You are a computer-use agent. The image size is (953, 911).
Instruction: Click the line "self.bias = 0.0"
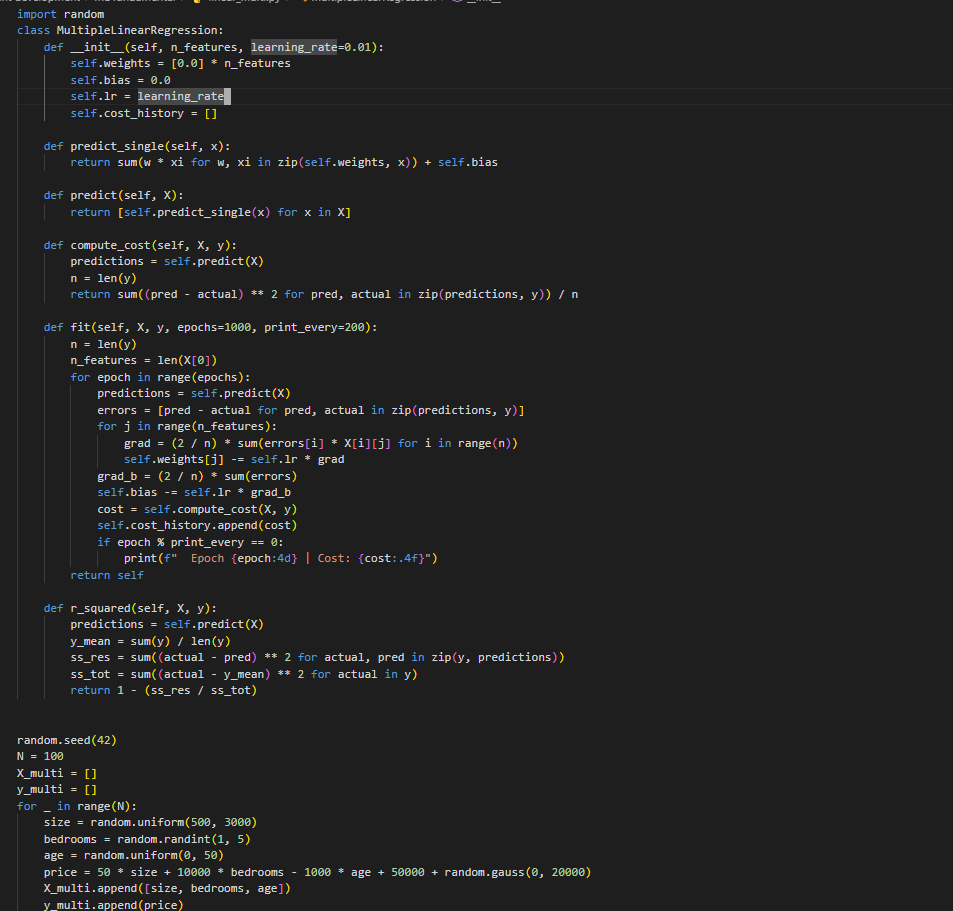click(120, 80)
